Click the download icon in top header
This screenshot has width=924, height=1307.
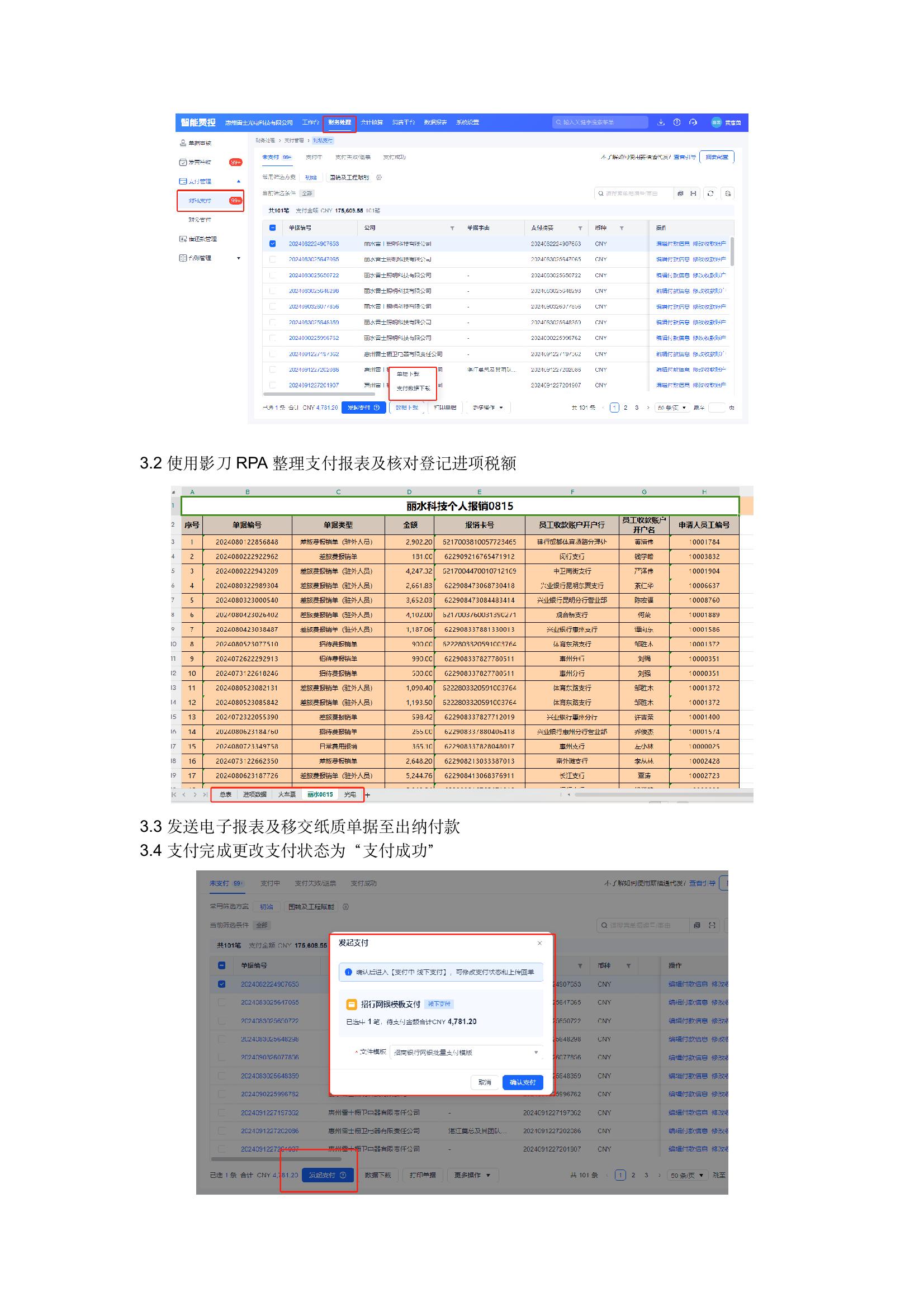[660, 122]
